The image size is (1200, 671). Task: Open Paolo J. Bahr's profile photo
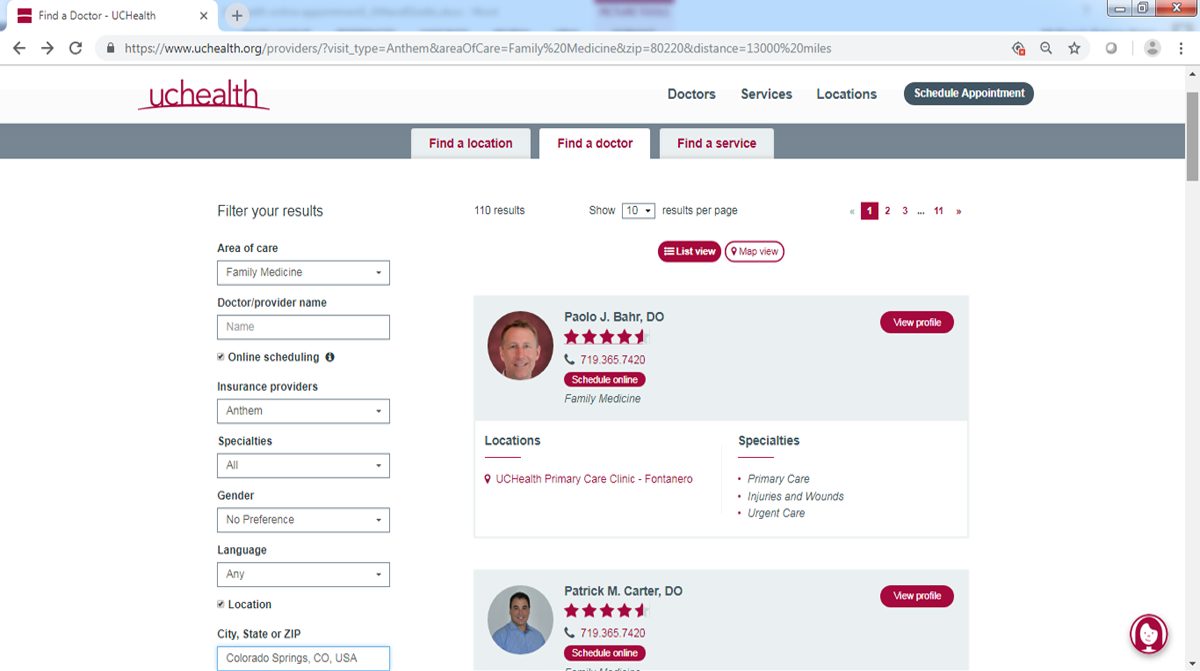click(520, 345)
